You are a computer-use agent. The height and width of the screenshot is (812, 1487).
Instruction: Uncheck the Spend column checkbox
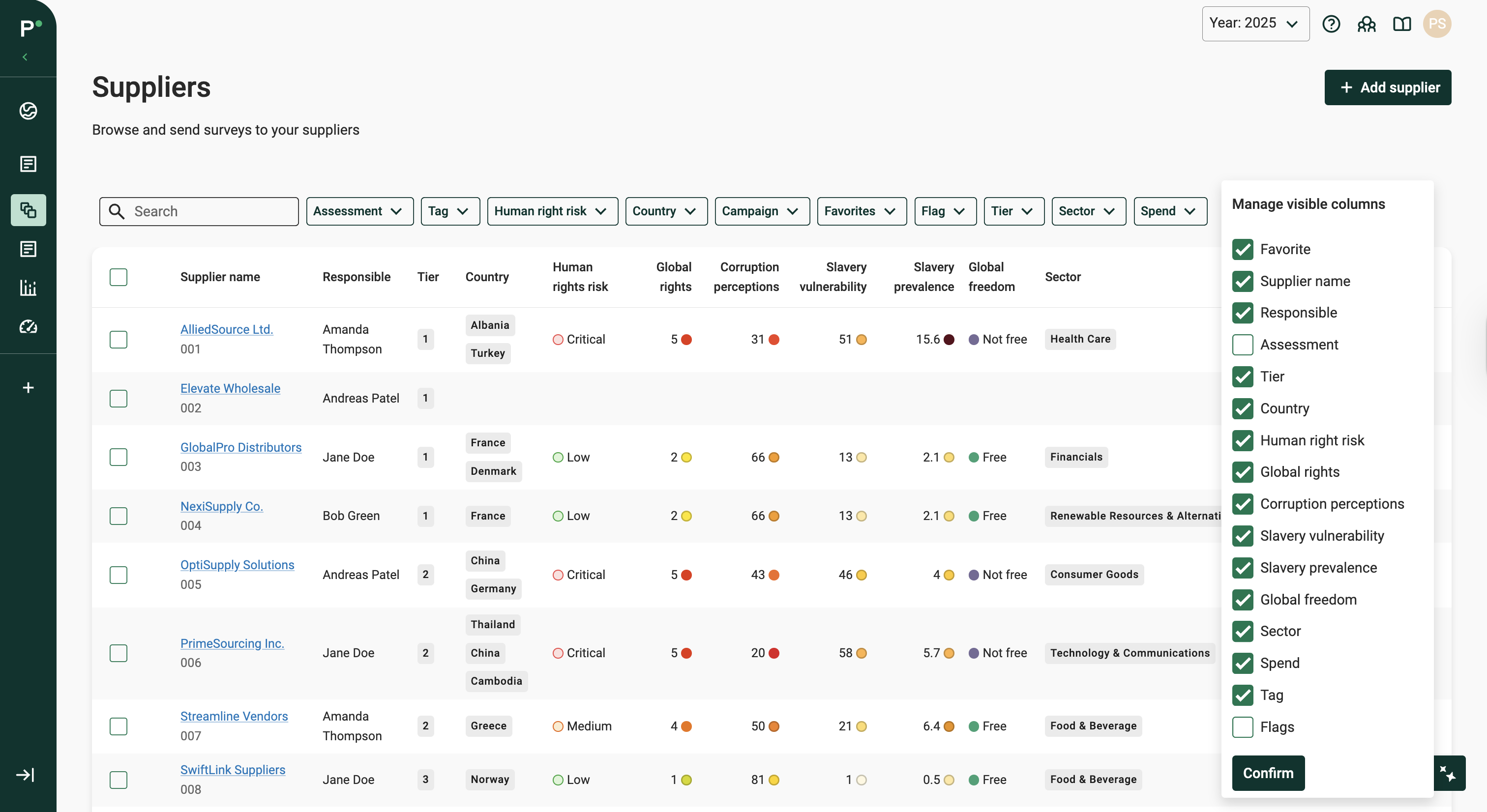1242,663
